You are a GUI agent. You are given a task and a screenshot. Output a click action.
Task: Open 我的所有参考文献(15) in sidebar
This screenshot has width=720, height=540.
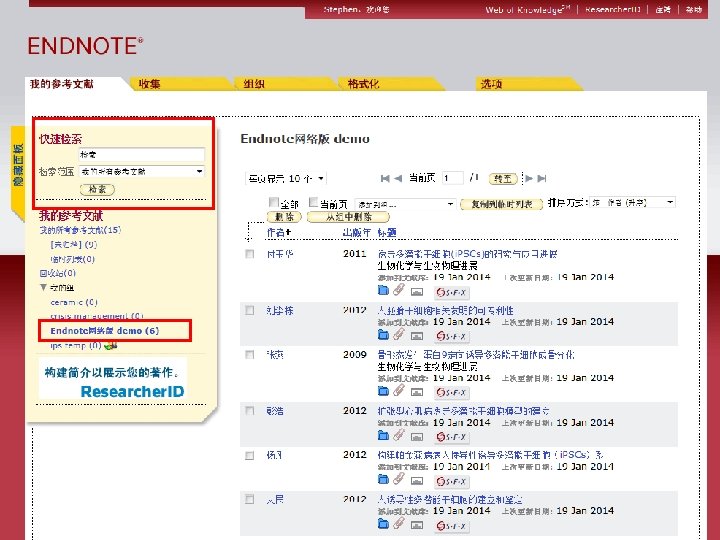[x=80, y=230]
